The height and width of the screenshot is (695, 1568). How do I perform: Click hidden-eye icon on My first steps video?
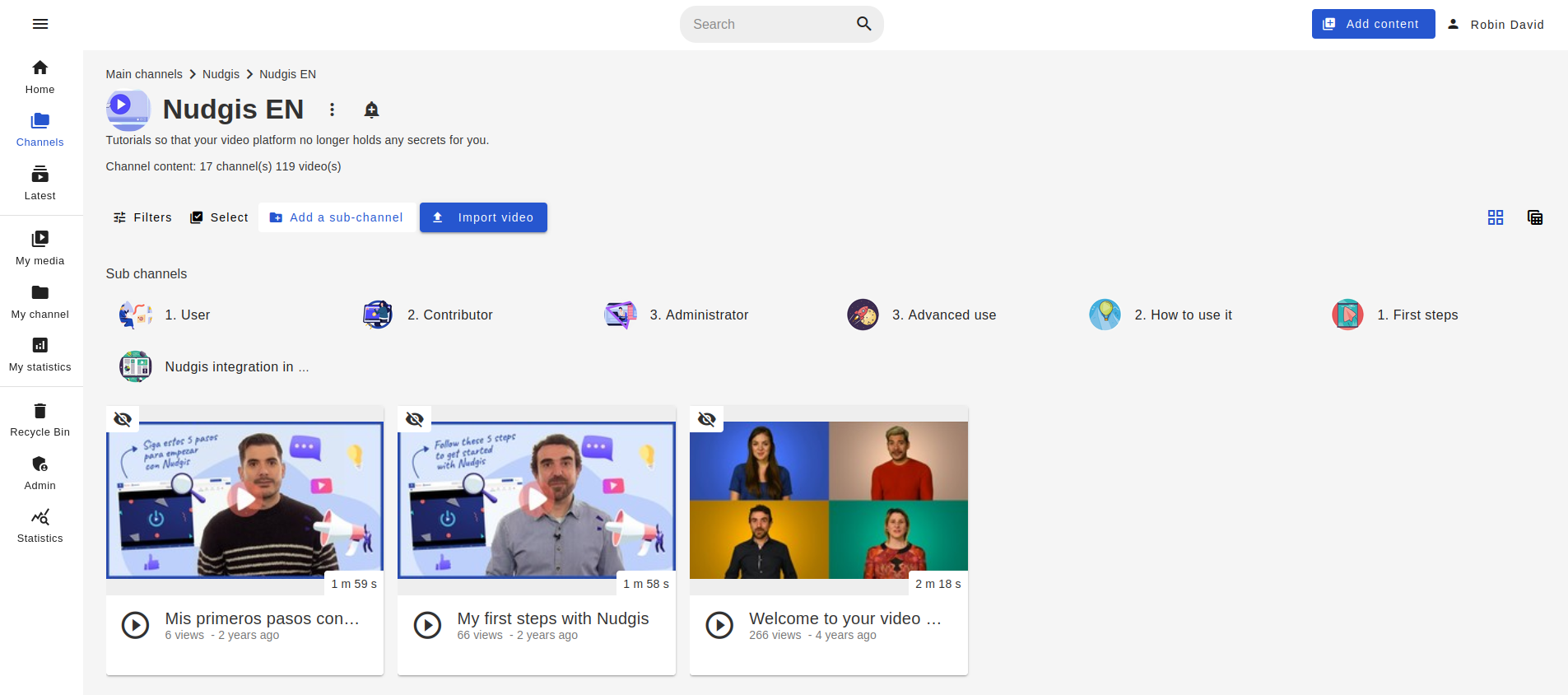pyautogui.click(x=415, y=419)
